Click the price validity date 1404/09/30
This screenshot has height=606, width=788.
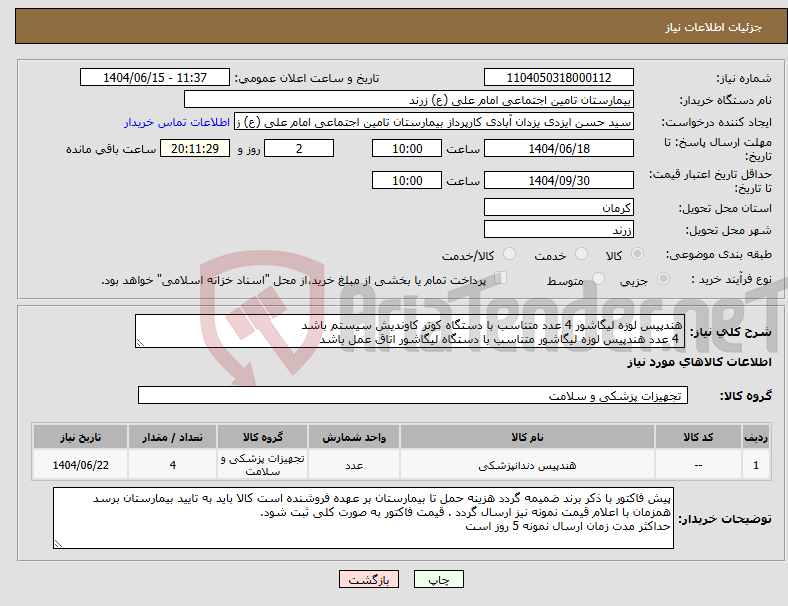click(x=559, y=180)
